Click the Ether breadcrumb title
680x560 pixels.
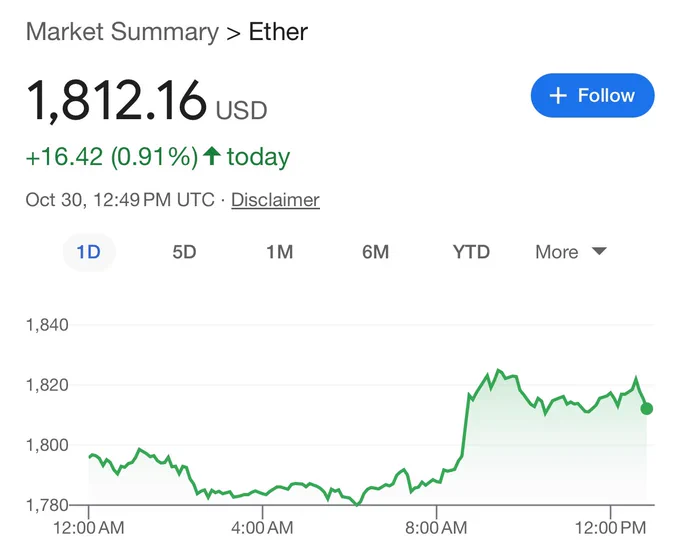pos(278,32)
